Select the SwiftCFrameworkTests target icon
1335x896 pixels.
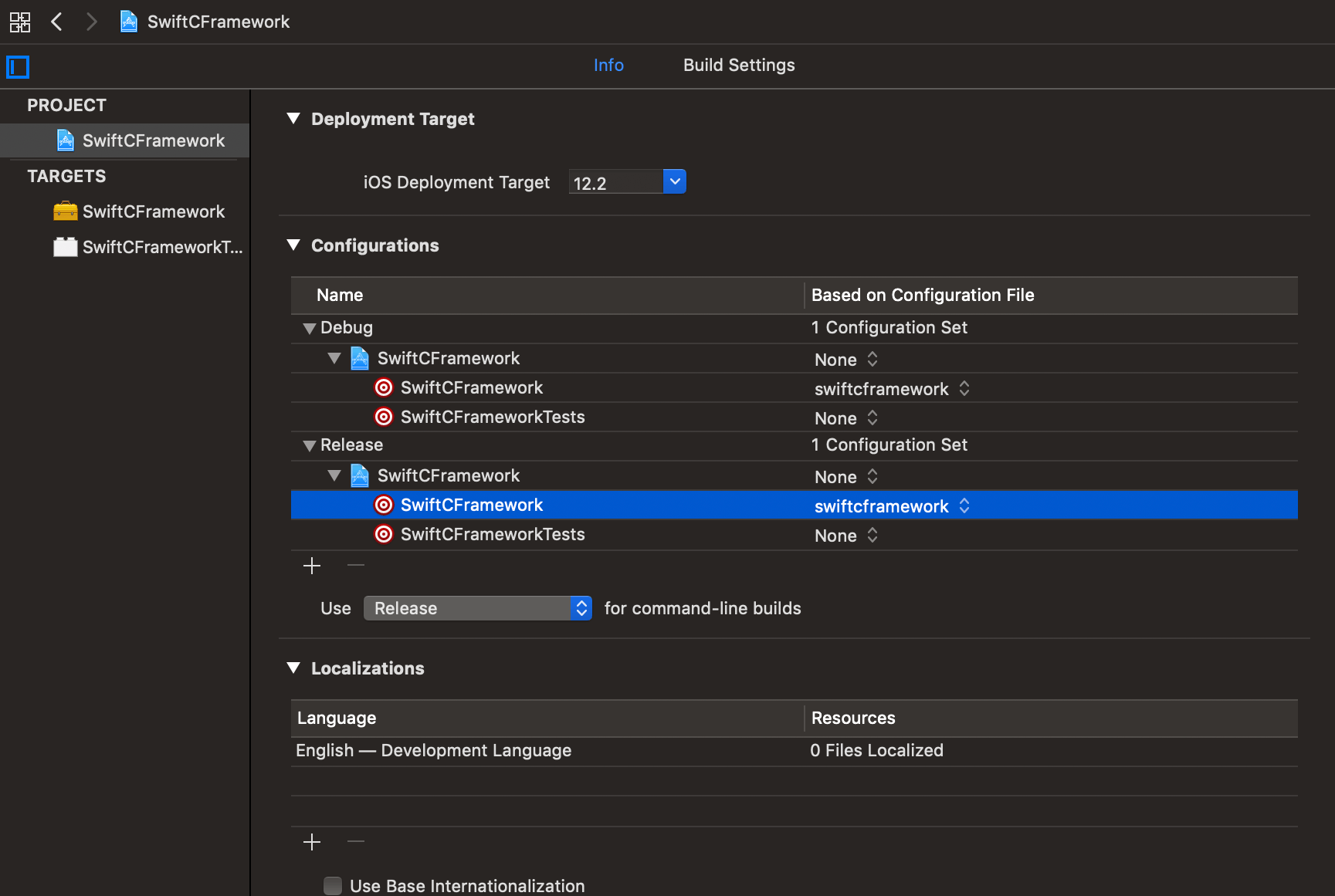(x=66, y=246)
